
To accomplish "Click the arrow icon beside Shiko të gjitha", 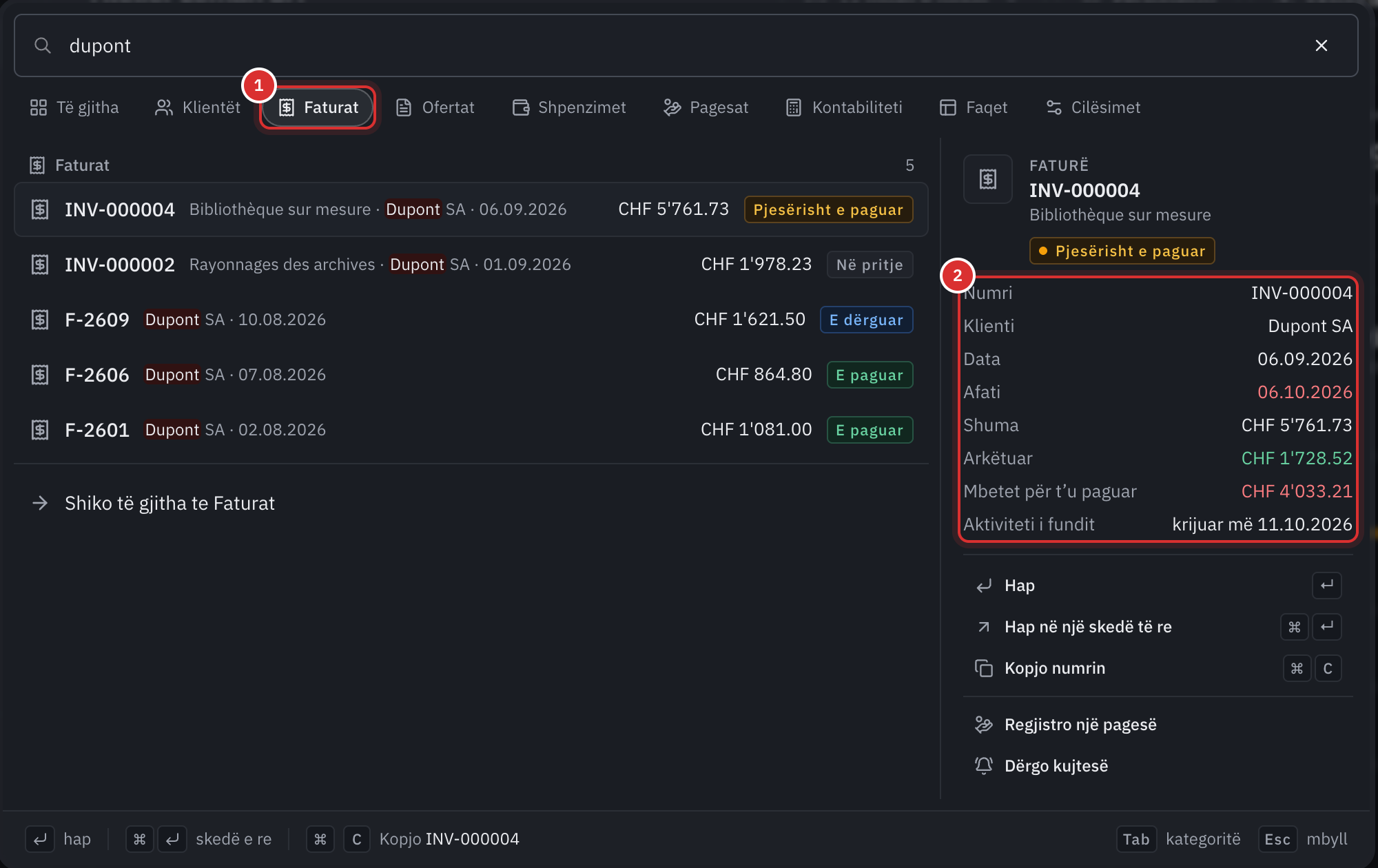I will point(40,504).
